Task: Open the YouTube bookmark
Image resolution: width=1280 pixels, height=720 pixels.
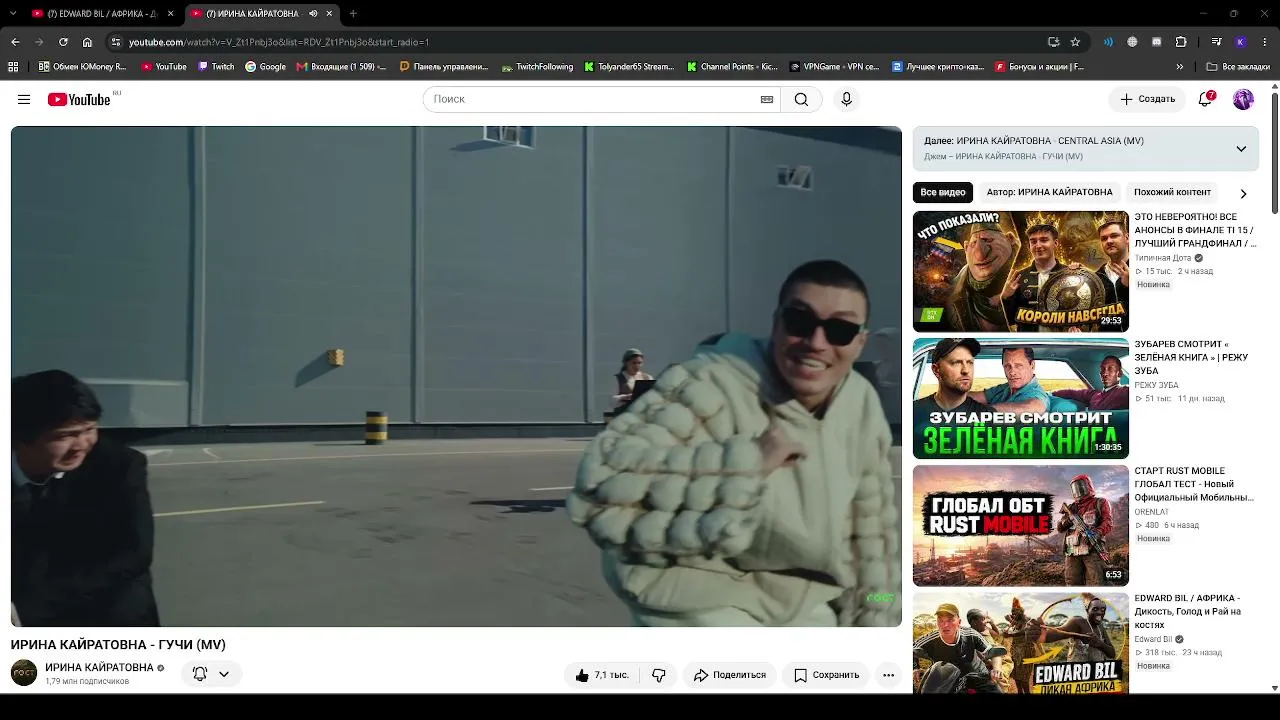Action: (x=164, y=67)
